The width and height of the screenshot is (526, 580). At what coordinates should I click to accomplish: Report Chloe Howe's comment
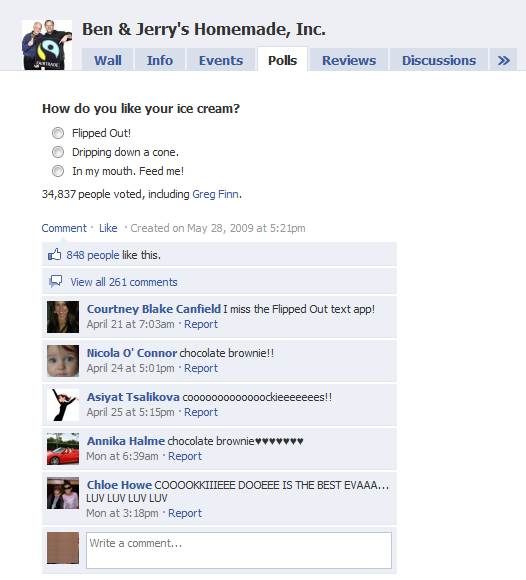point(185,513)
